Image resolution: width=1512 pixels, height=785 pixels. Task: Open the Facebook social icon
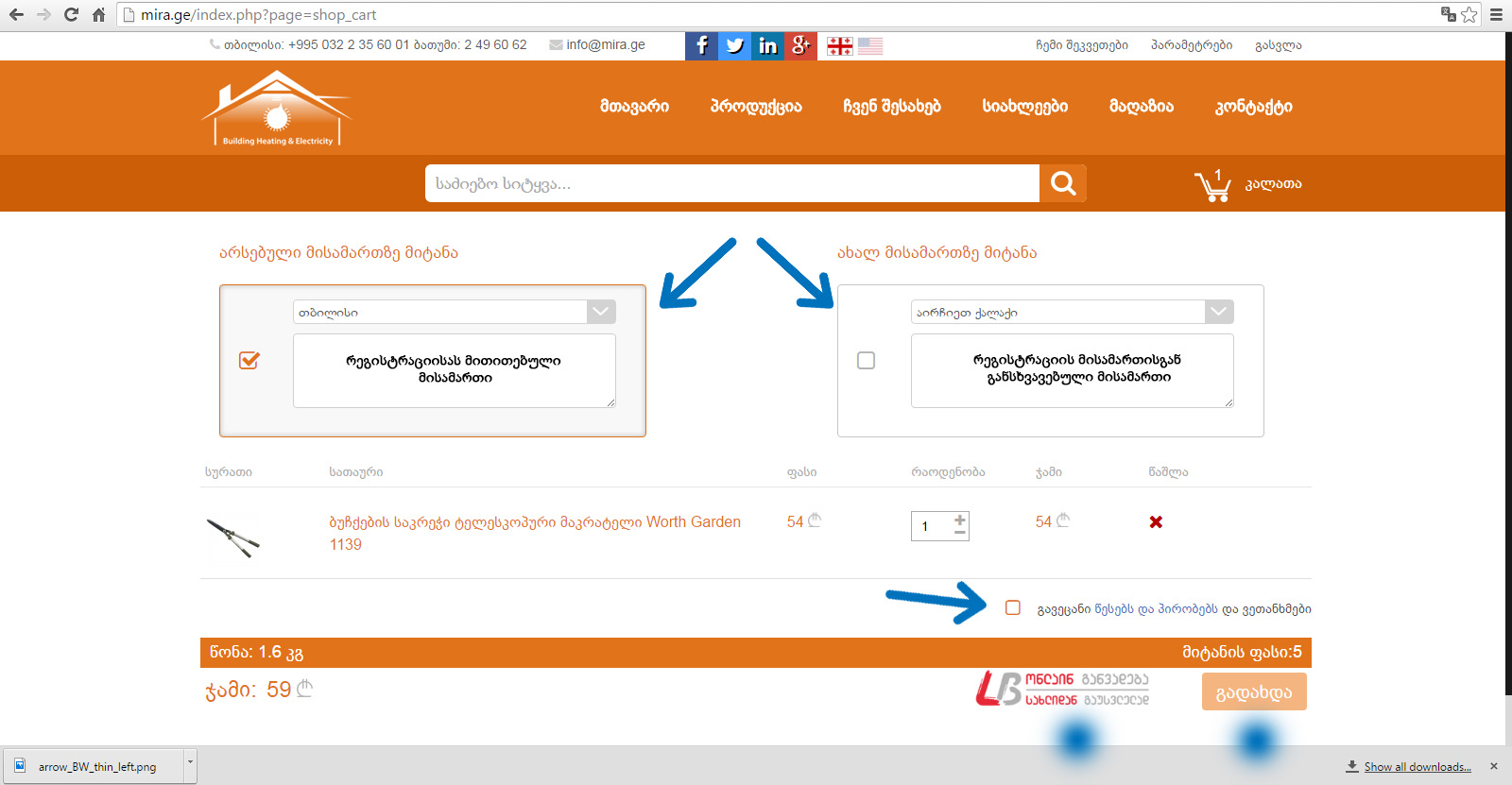pyautogui.click(x=701, y=45)
